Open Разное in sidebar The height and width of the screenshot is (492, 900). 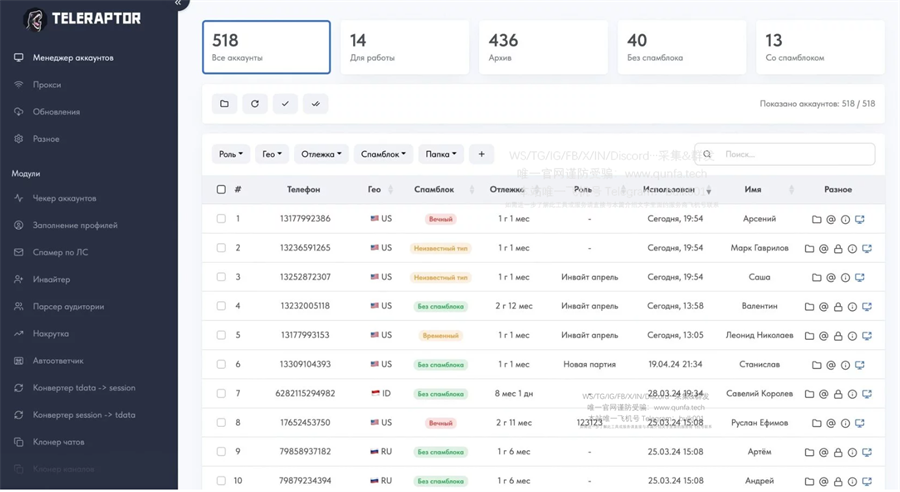(46, 139)
